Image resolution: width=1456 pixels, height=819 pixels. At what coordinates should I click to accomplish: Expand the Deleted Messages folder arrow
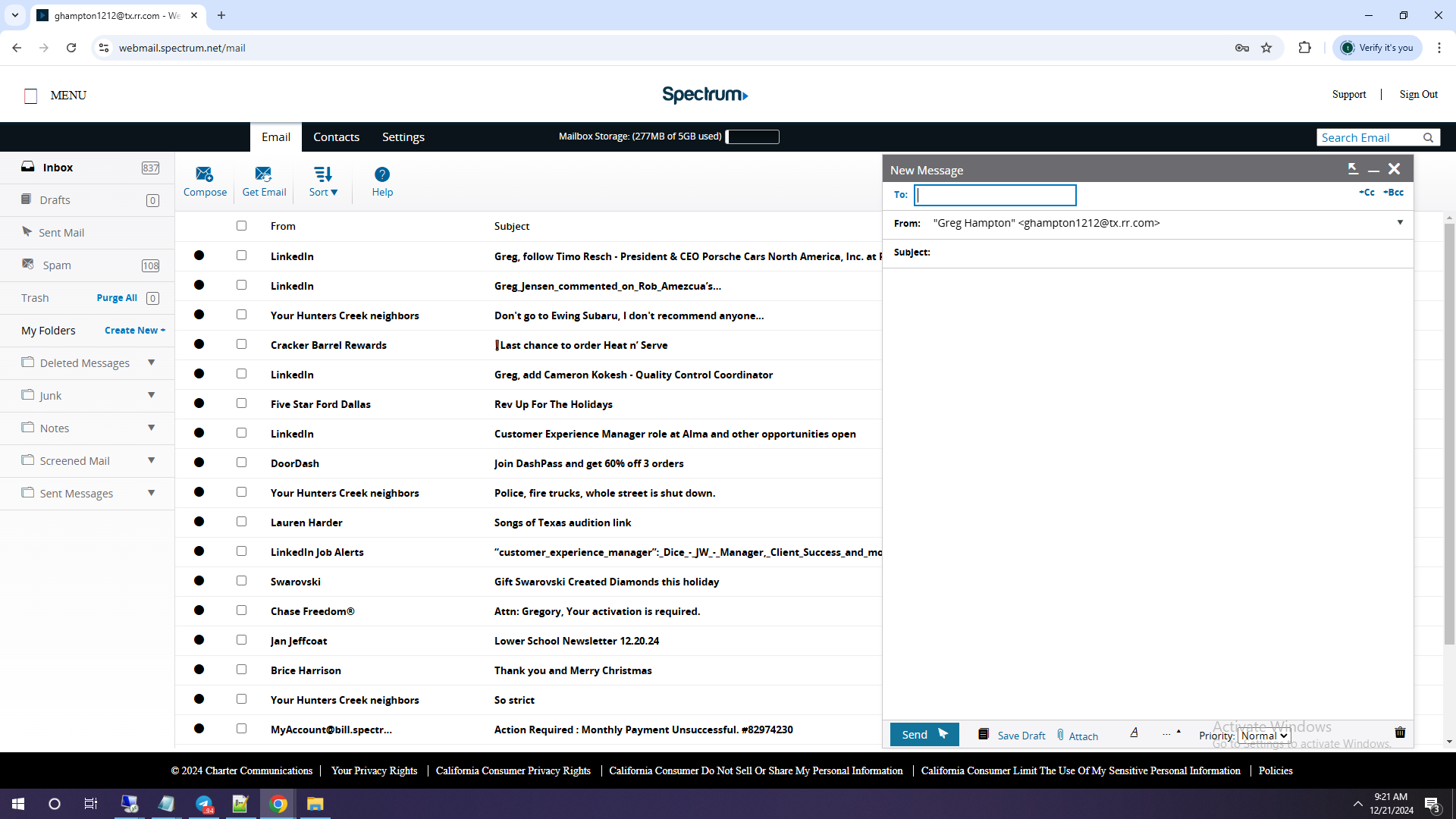pyautogui.click(x=151, y=362)
